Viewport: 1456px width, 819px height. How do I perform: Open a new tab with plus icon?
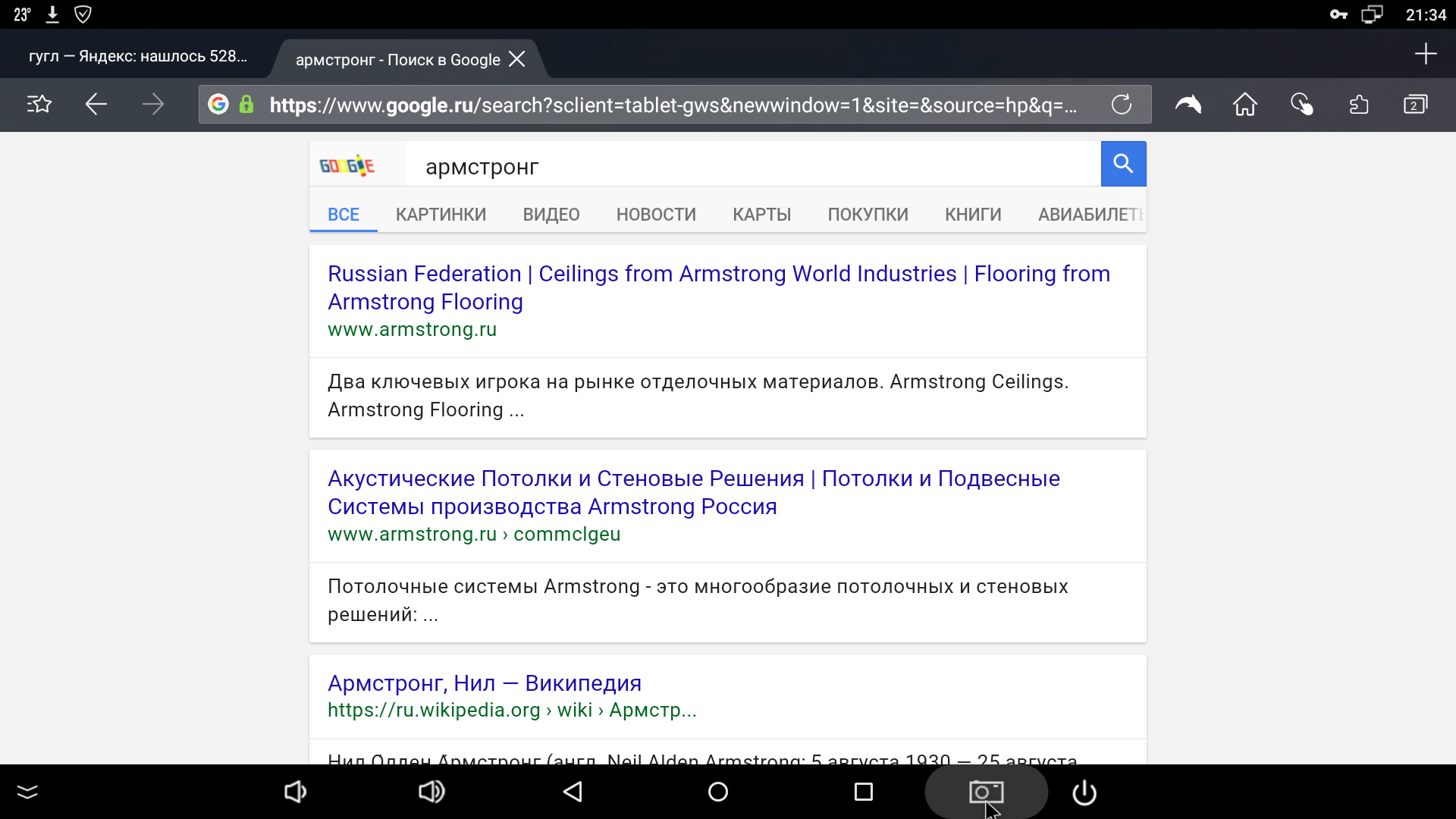tap(1426, 53)
